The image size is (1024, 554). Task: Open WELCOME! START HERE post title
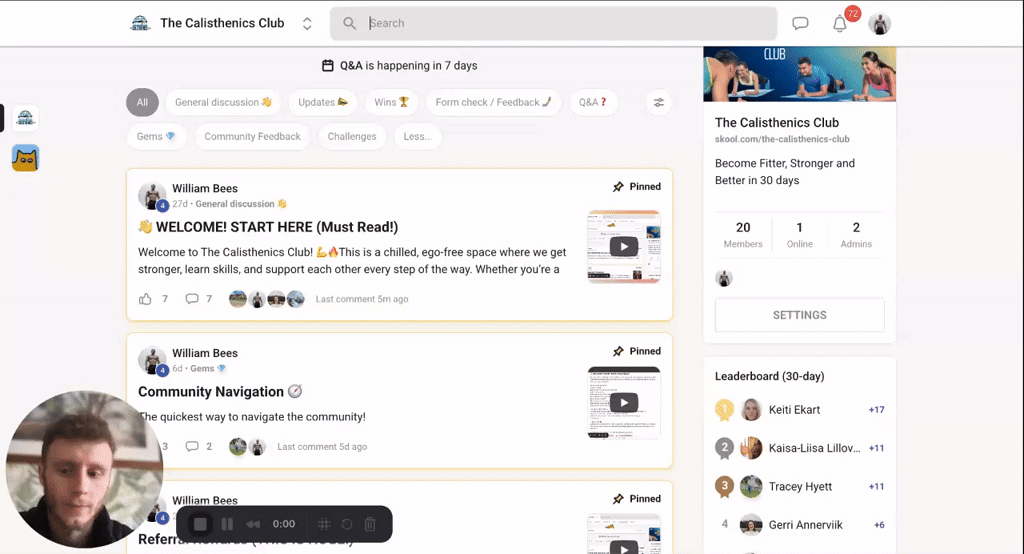(x=268, y=227)
